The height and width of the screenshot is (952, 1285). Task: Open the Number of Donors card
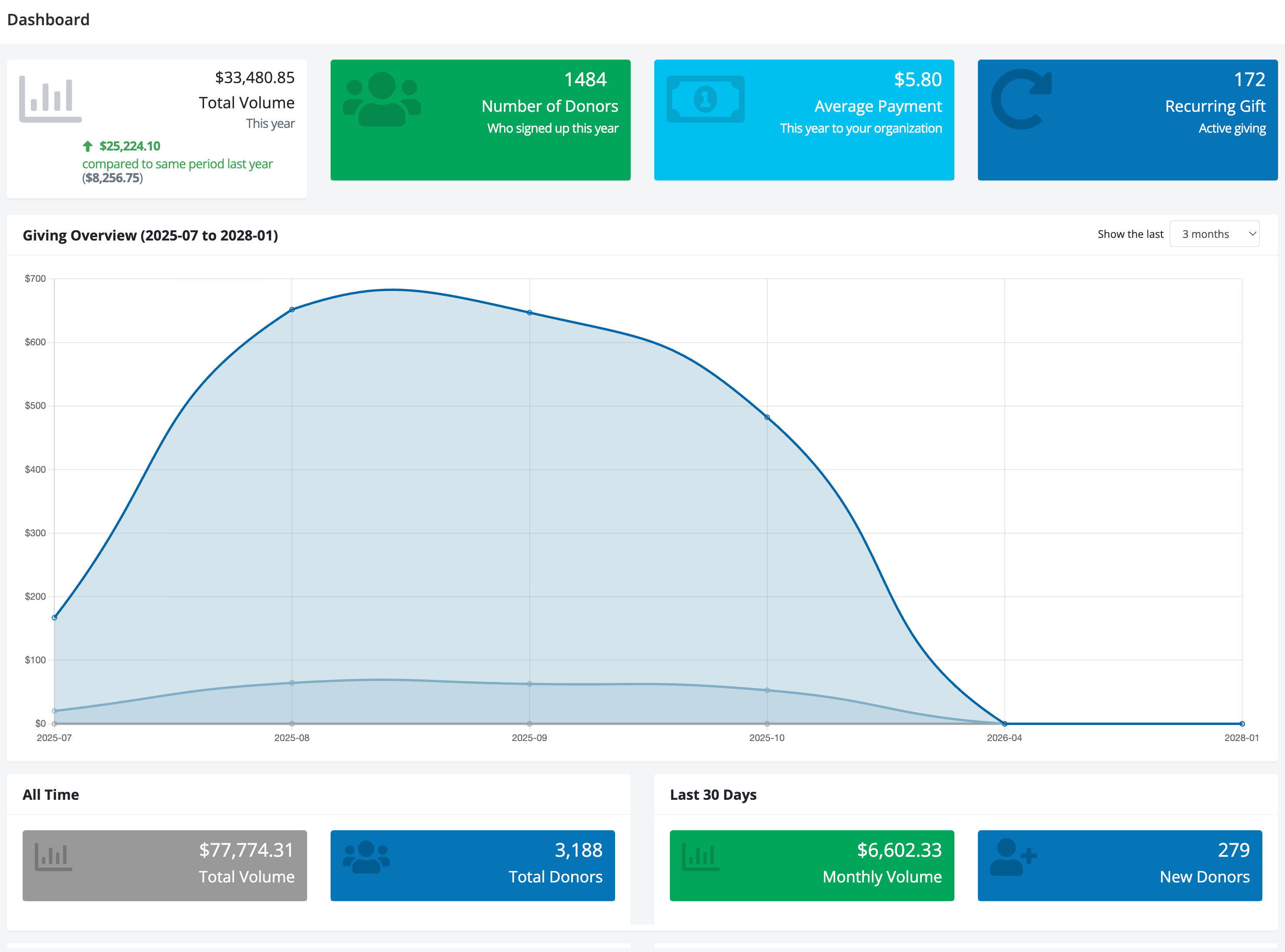481,119
